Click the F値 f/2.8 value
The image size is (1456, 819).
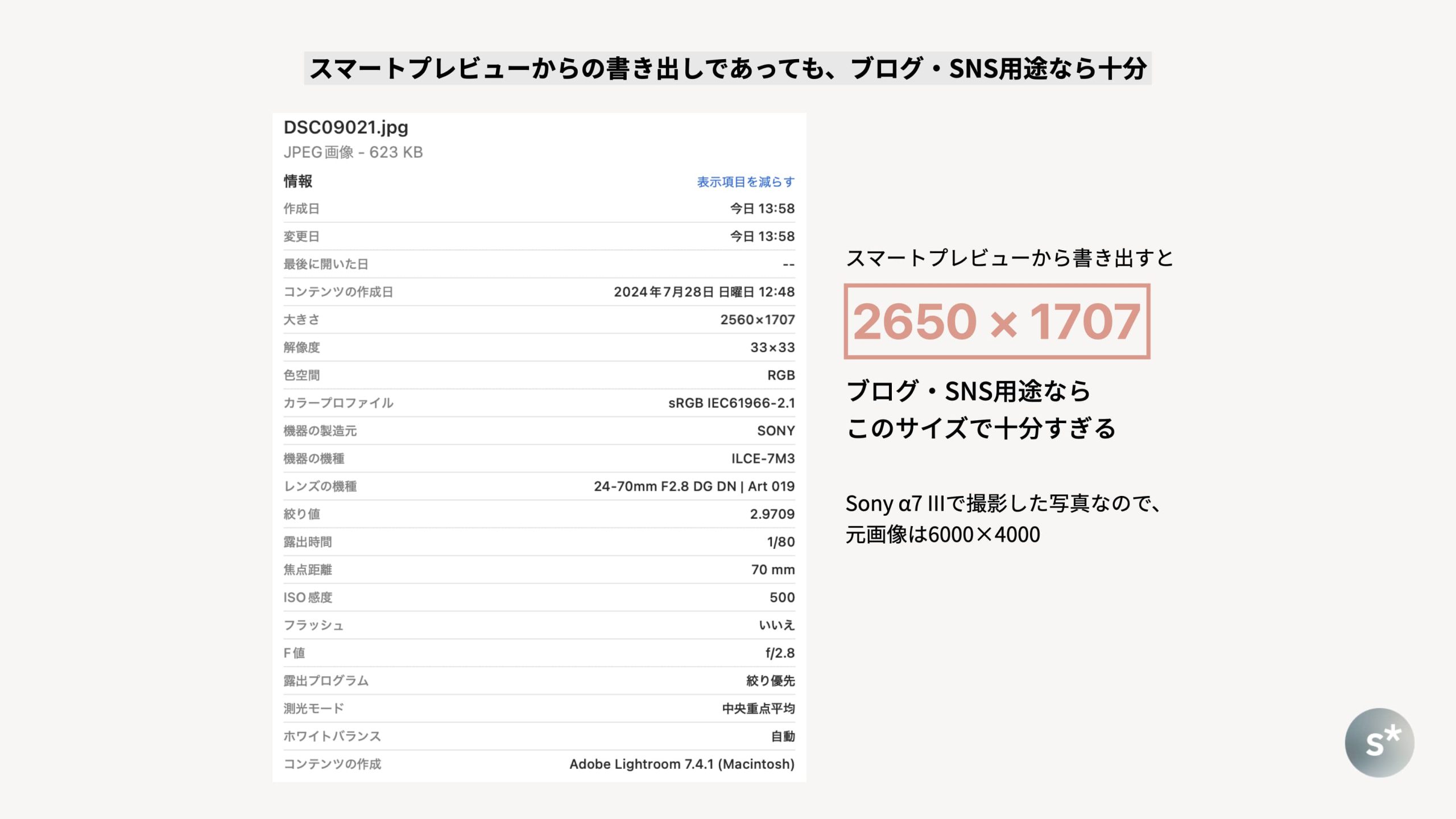780,653
